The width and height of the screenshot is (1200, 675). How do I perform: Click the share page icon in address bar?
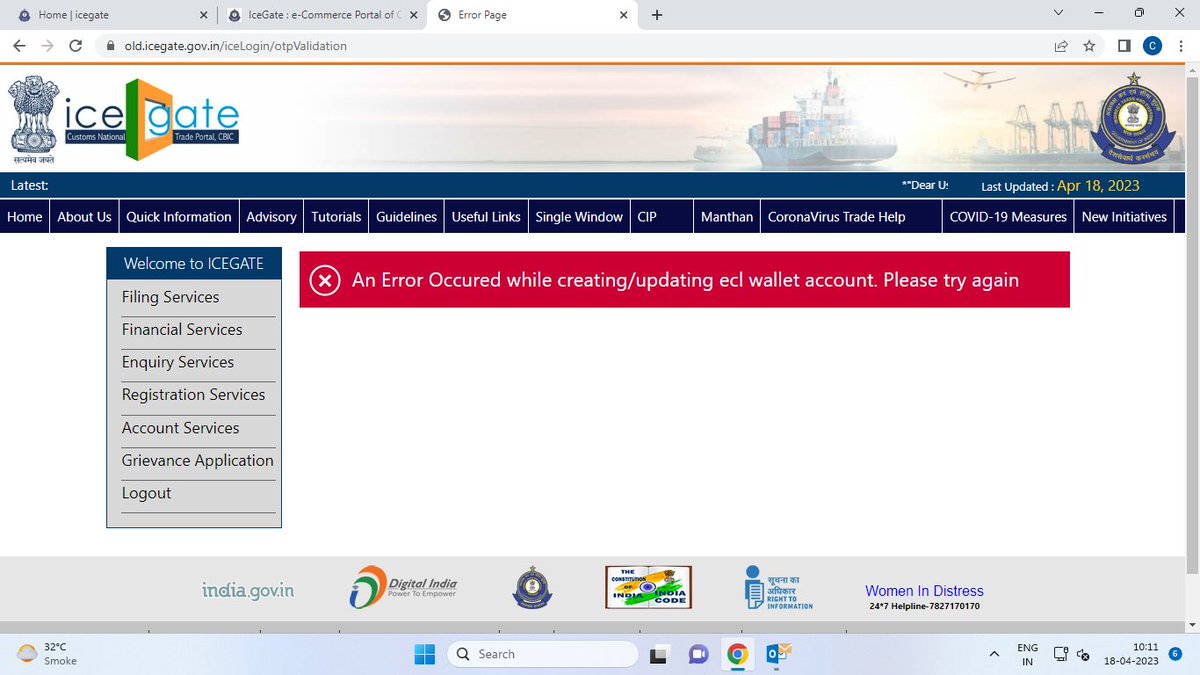pyautogui.click(x=1061, y=46)
